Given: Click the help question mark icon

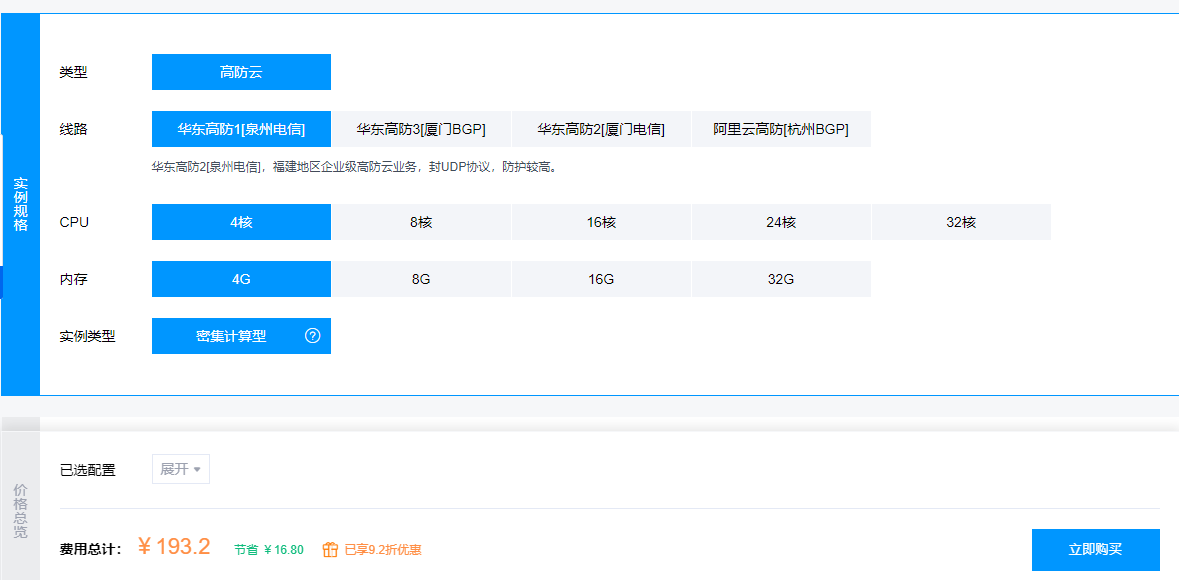Looking at the screenshot, I should (312, 336).
